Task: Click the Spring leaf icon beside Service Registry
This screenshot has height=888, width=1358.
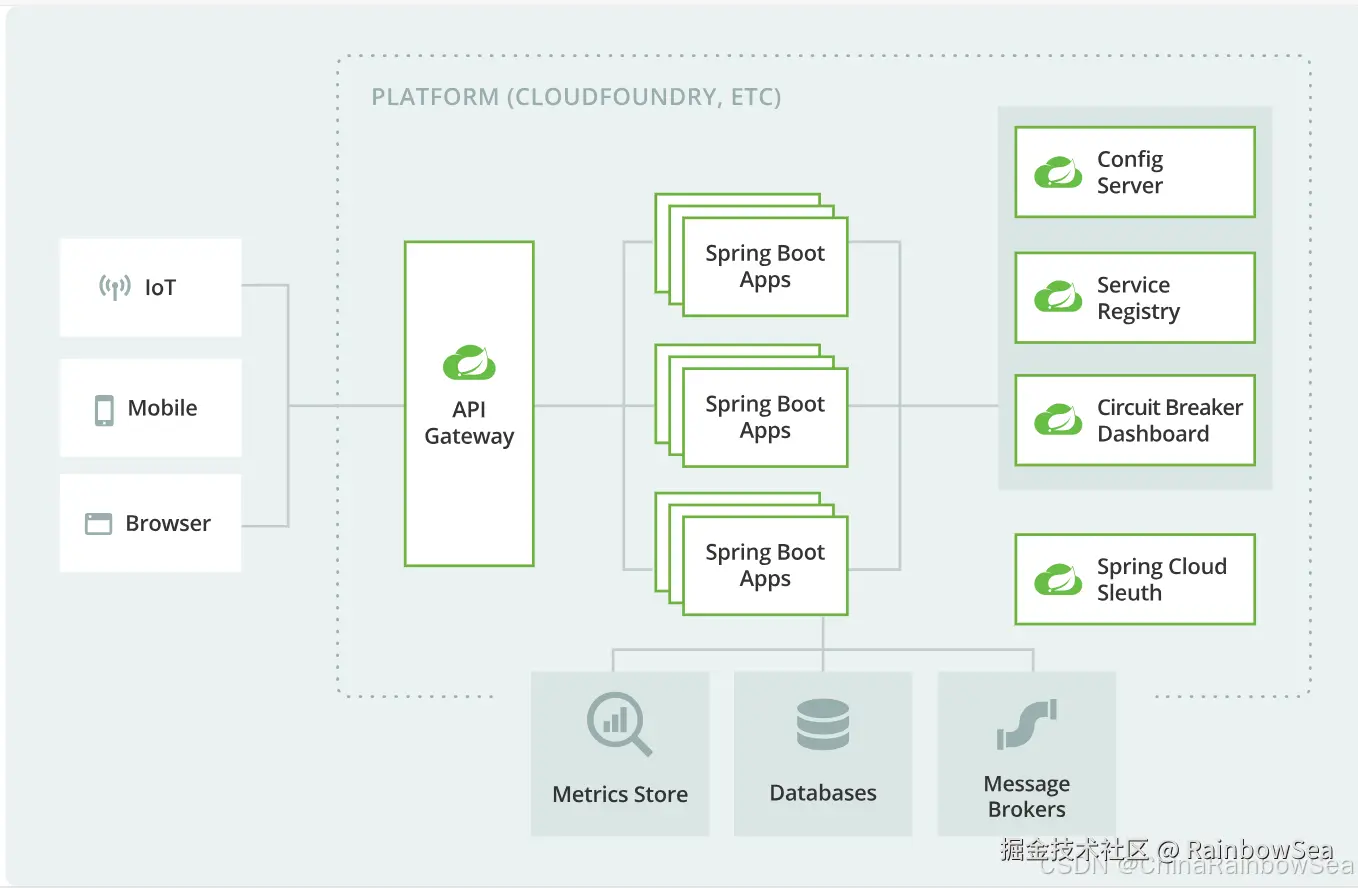Action: point(1058,298)
